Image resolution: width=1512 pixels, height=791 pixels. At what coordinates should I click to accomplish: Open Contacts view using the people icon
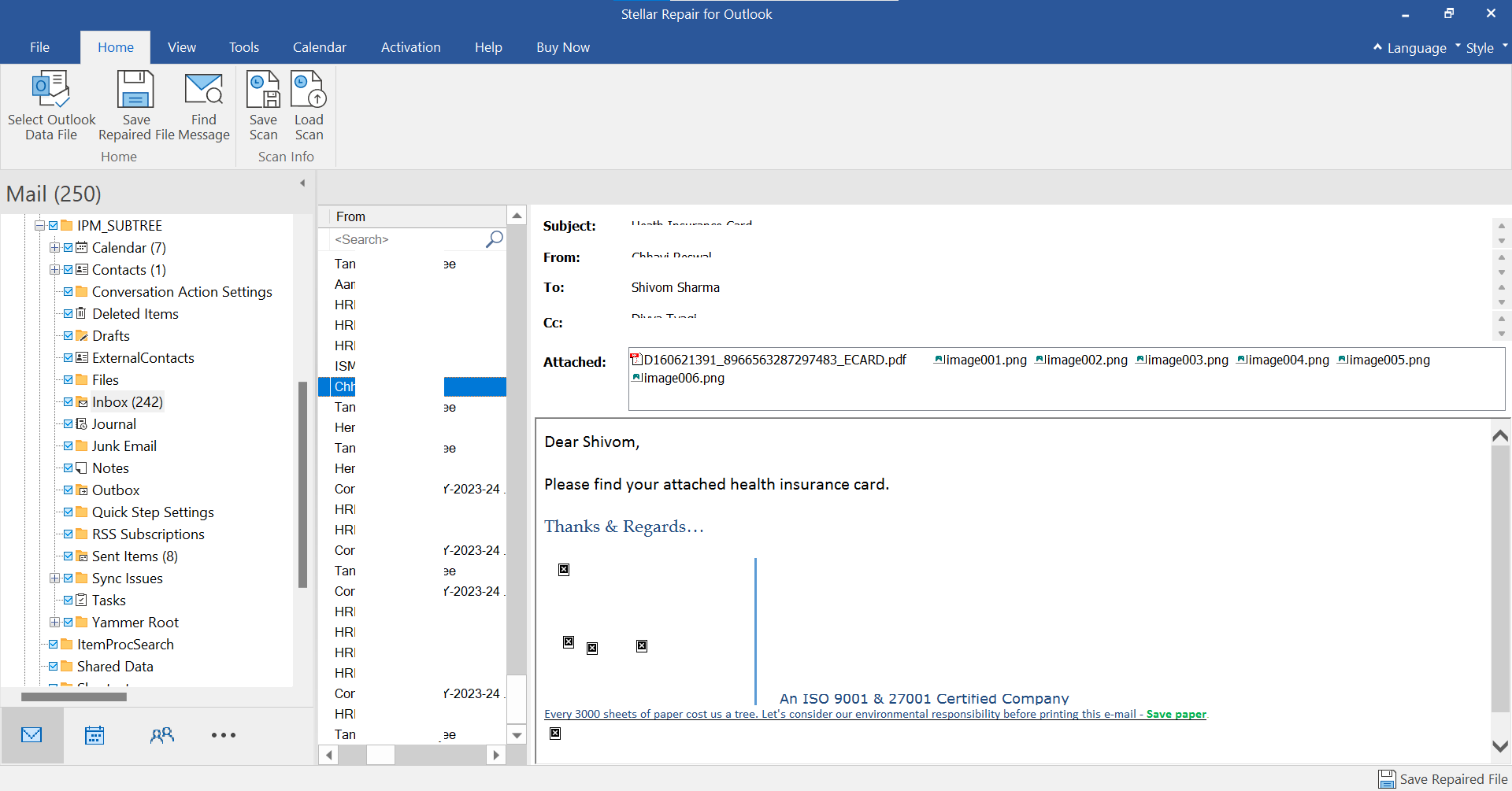[162, 734]
